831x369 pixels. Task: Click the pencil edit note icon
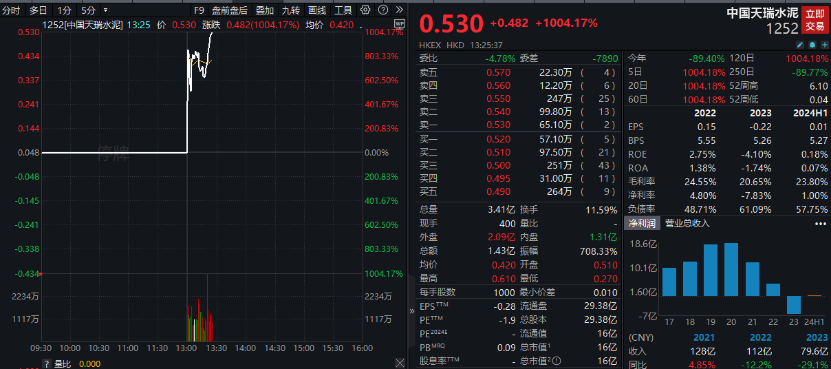801,45
